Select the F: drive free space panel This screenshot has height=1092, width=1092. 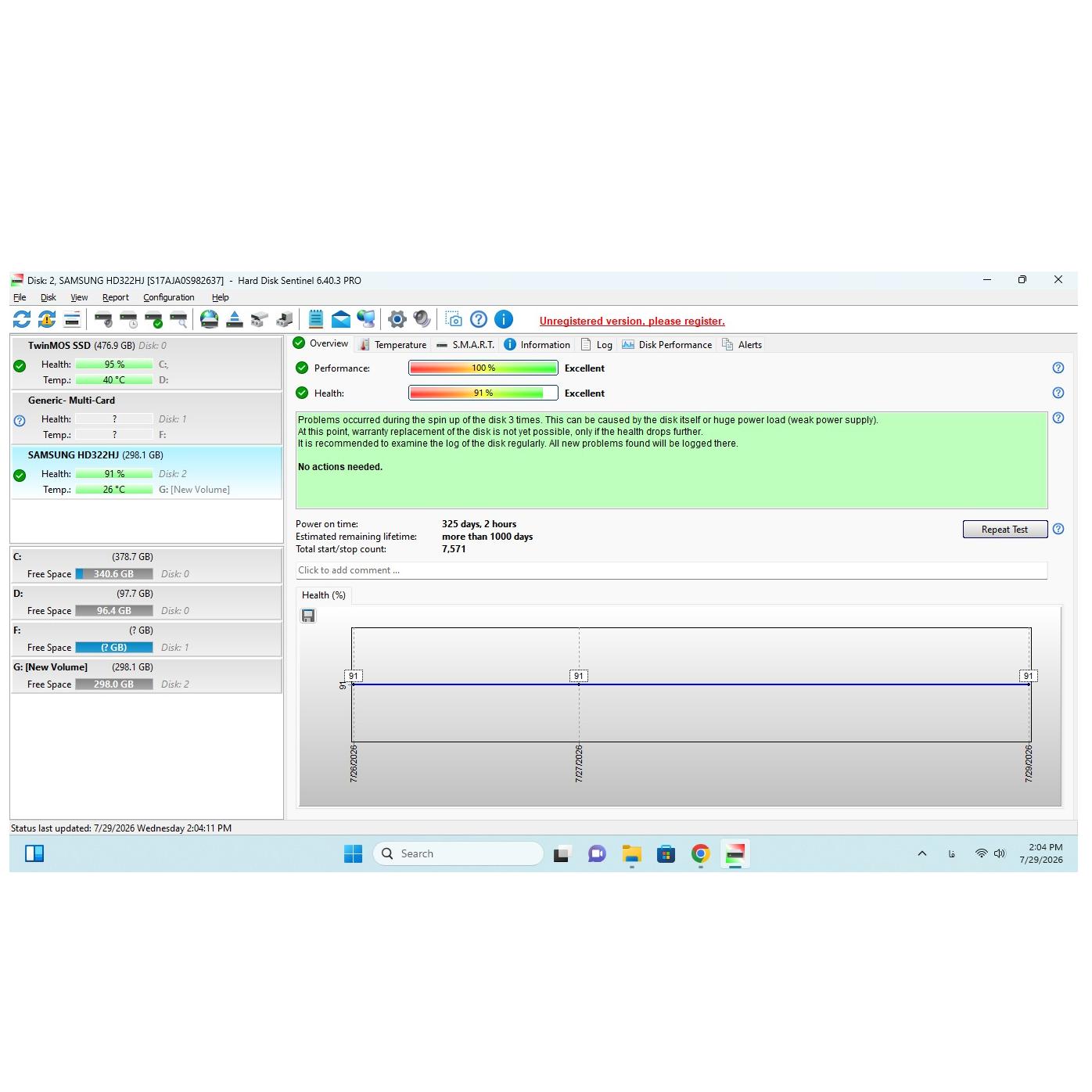coord(146,638)
